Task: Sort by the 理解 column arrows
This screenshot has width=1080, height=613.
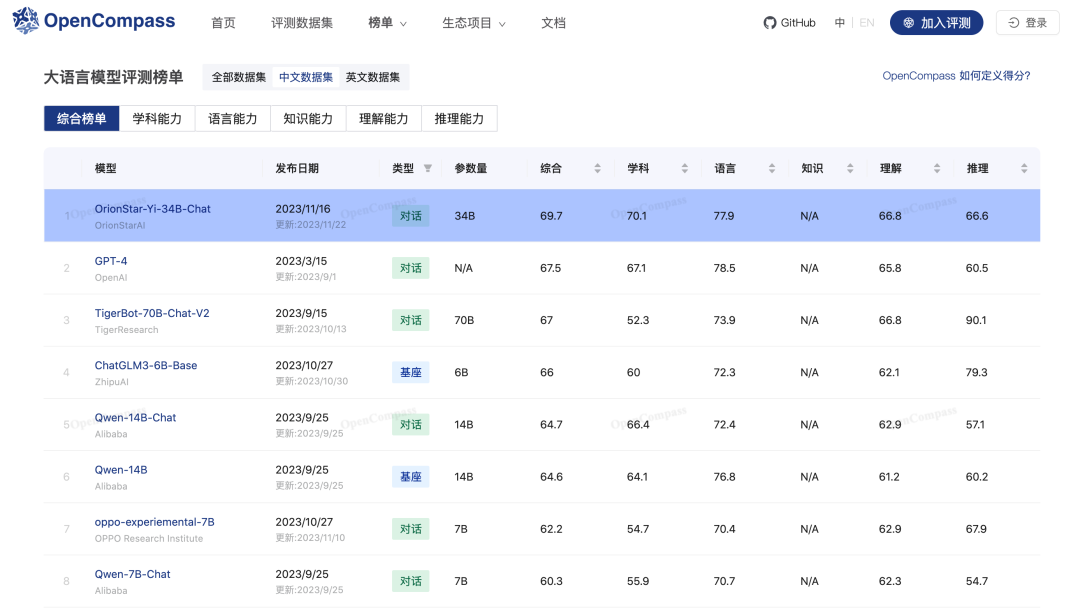Action: [x=937, y=168]
